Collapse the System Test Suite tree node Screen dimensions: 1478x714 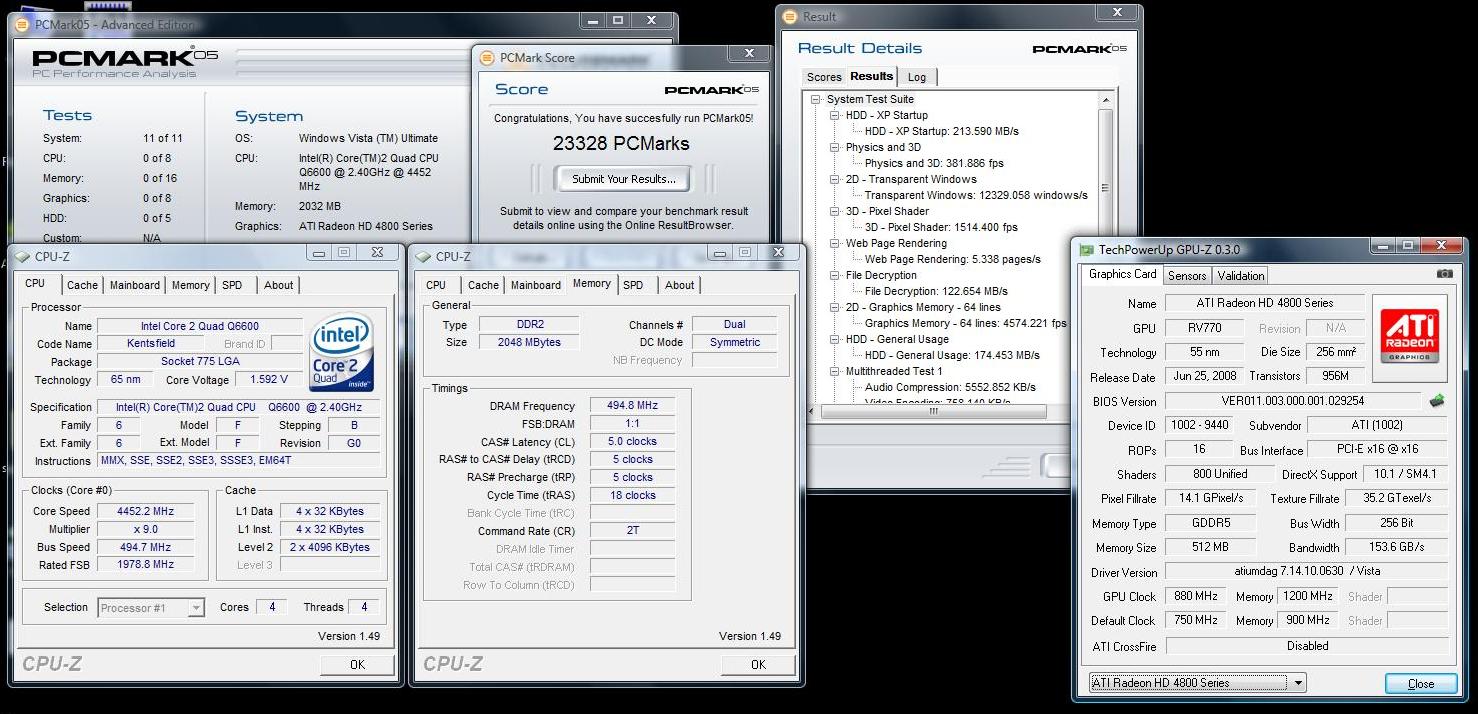tap(816, 99)
